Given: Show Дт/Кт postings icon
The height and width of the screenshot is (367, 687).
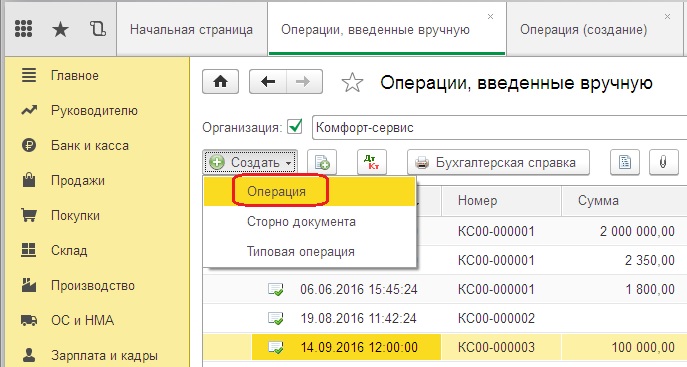Looking at the screenshot, I should tap(372, 162).
